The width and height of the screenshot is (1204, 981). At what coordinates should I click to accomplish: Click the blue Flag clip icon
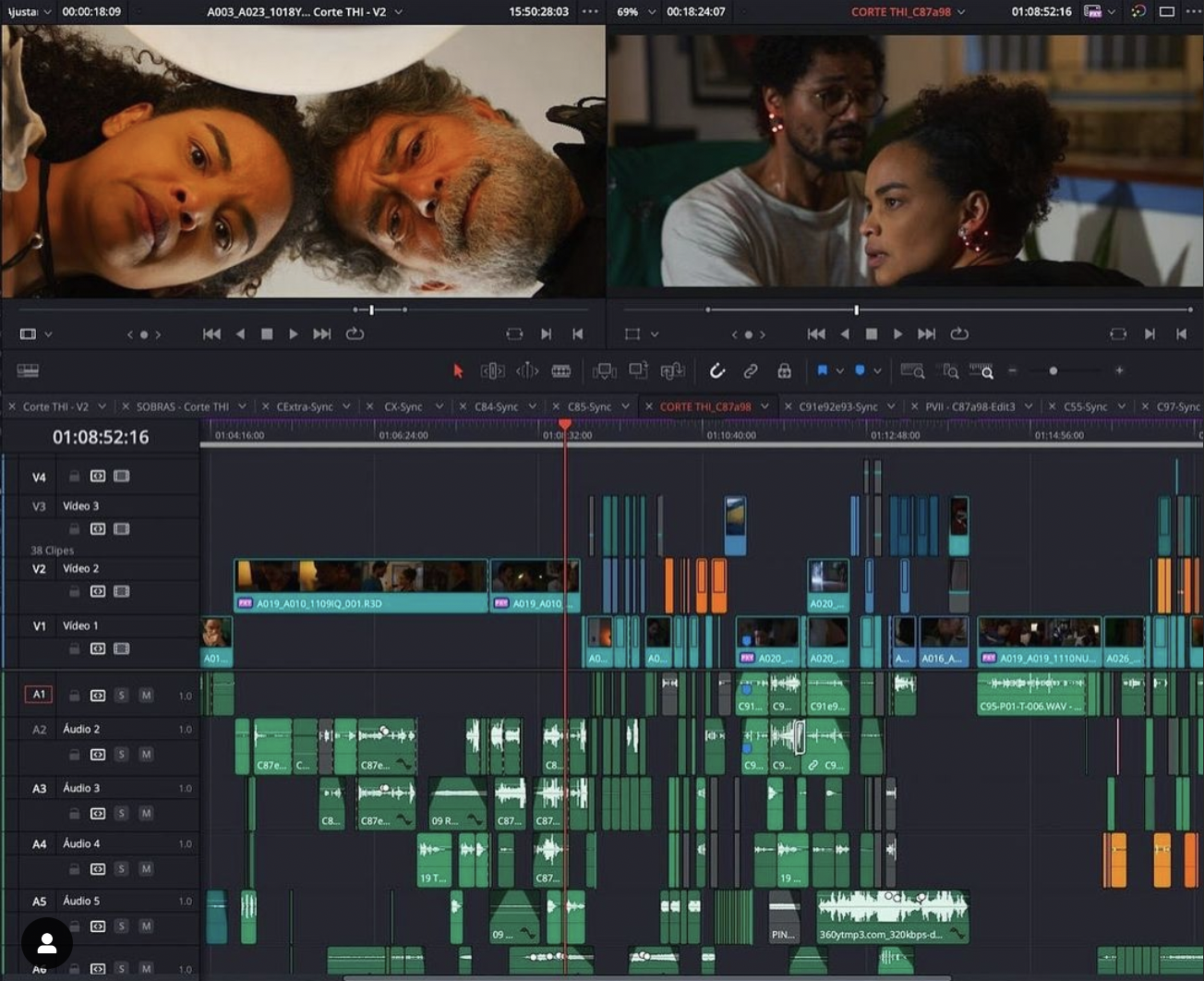click(822, 370)
